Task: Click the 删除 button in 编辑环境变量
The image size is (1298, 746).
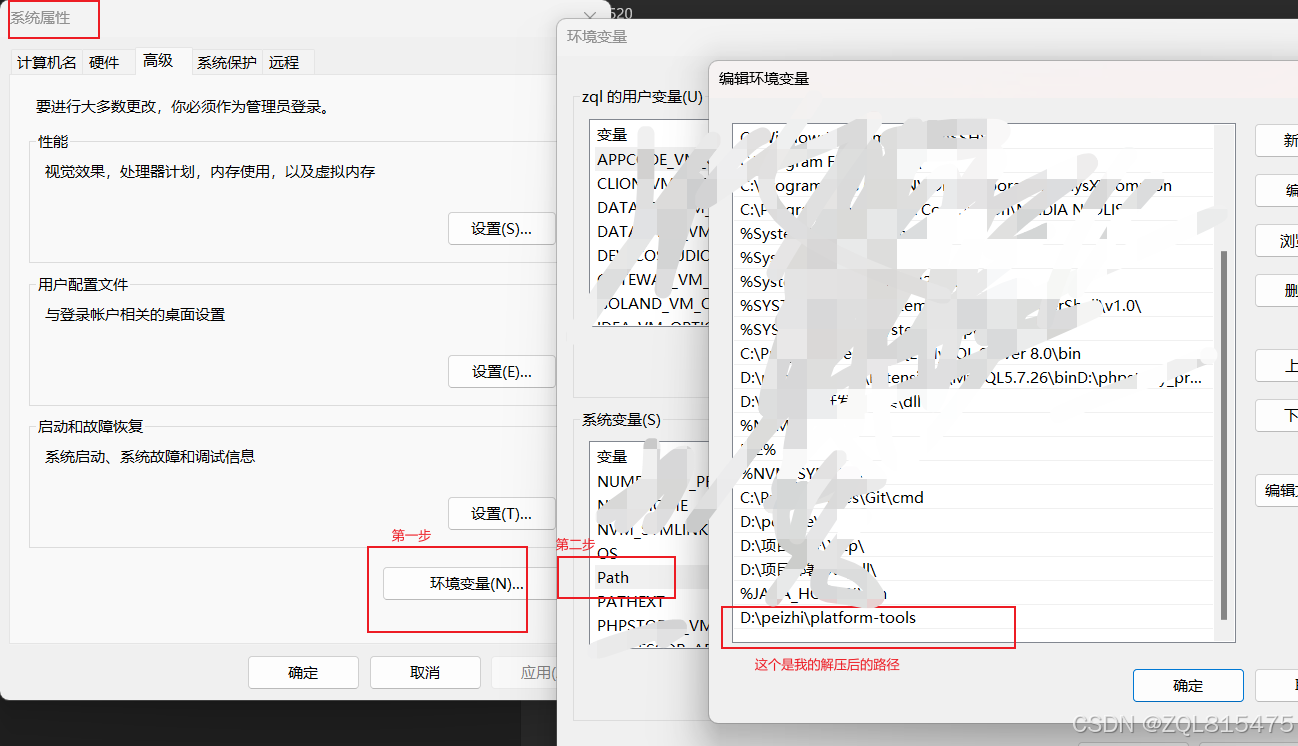Action: point(1277,291)
